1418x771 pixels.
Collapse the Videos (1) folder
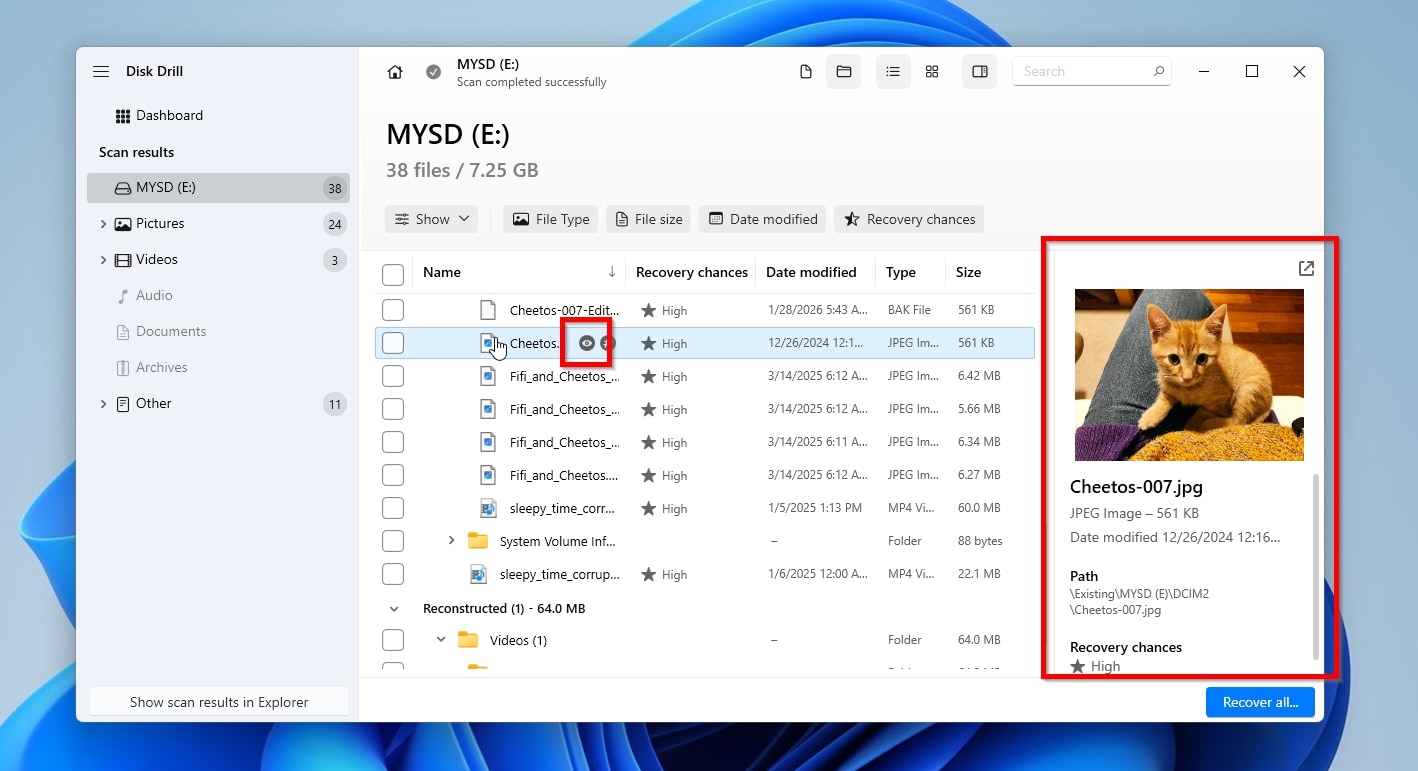pos(441,640)
